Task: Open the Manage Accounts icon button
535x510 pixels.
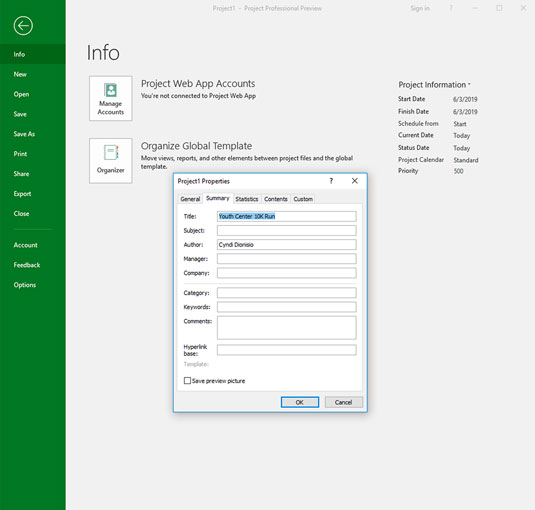Action: (x=111, y=98)
